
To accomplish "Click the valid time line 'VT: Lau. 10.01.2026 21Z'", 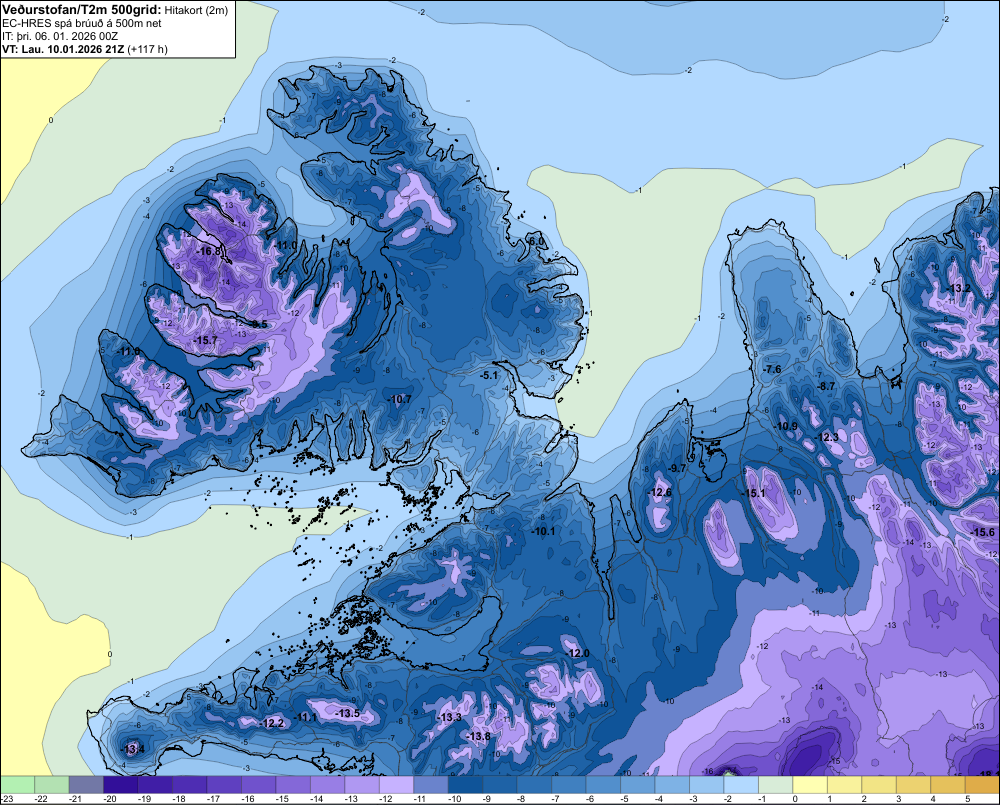I will point(63,49).
